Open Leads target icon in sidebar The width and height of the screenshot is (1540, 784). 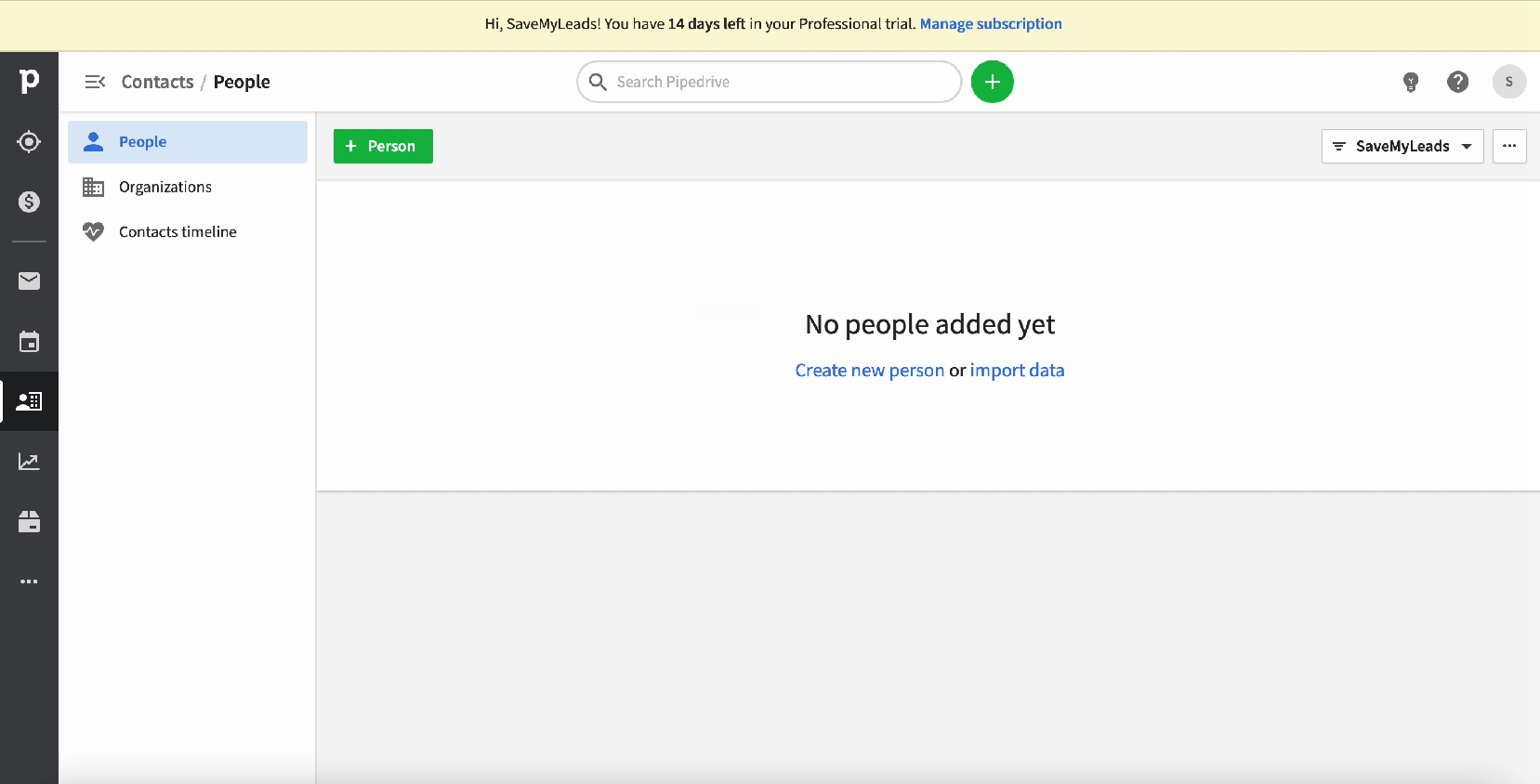(29, 142)
